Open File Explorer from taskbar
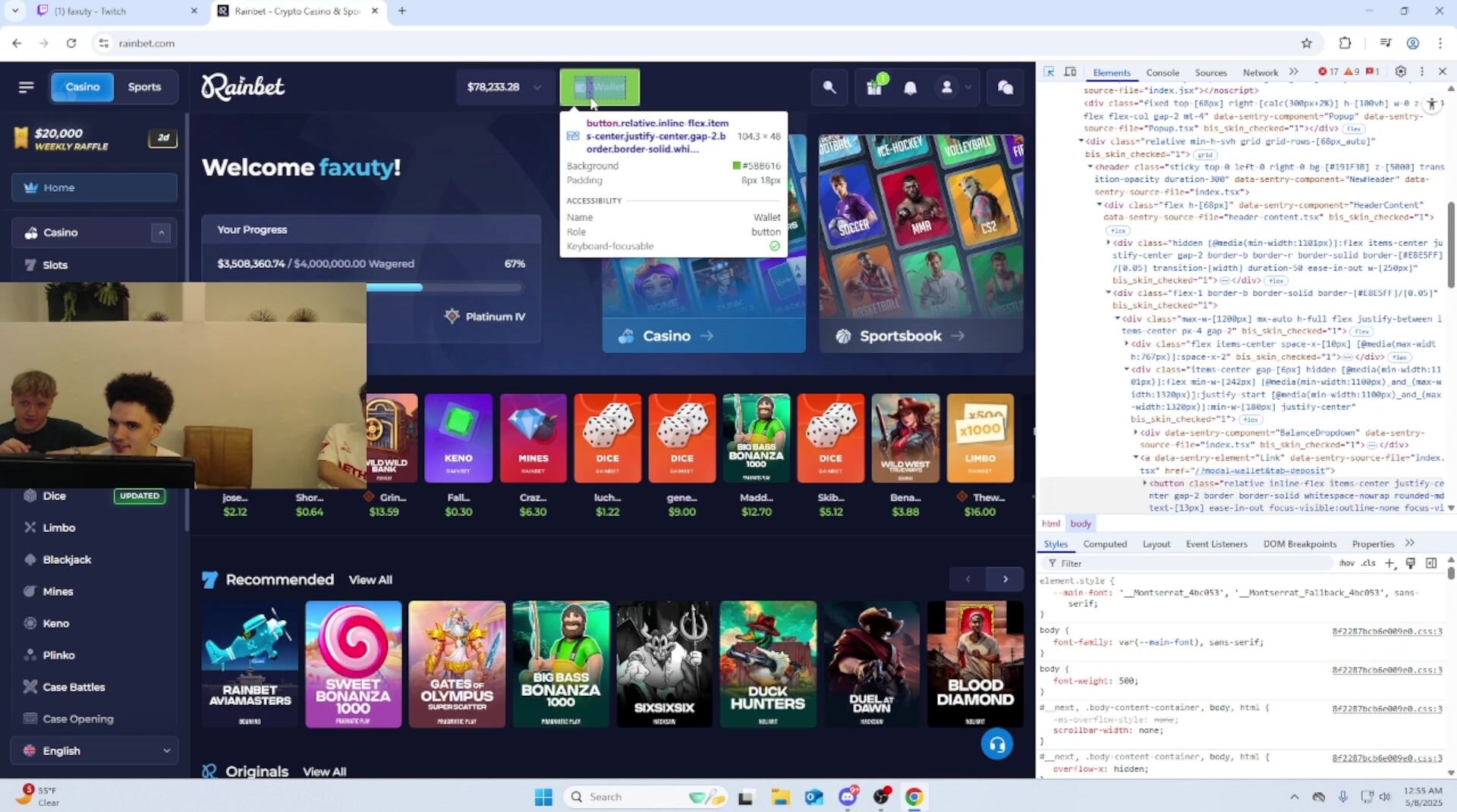Screen dimensions: 1457x812 point(780,797)
